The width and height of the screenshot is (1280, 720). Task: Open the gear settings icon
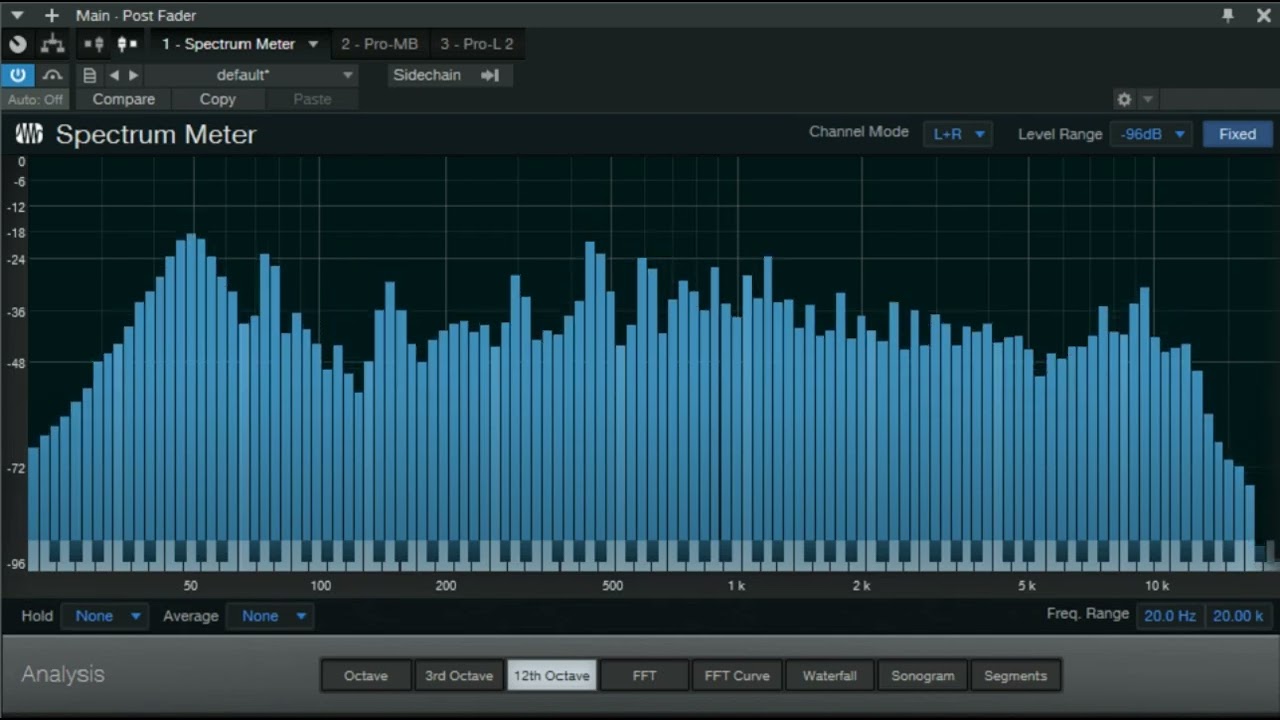point(1124,99)
